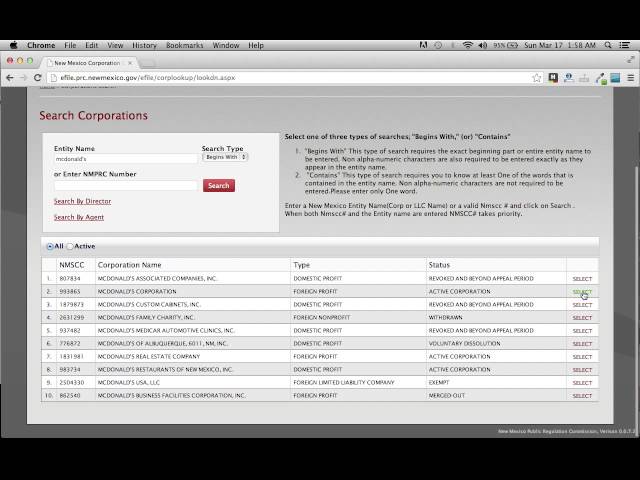Click the Wi-Fi status icon
The image size is (640, 480).
point(468,45)
